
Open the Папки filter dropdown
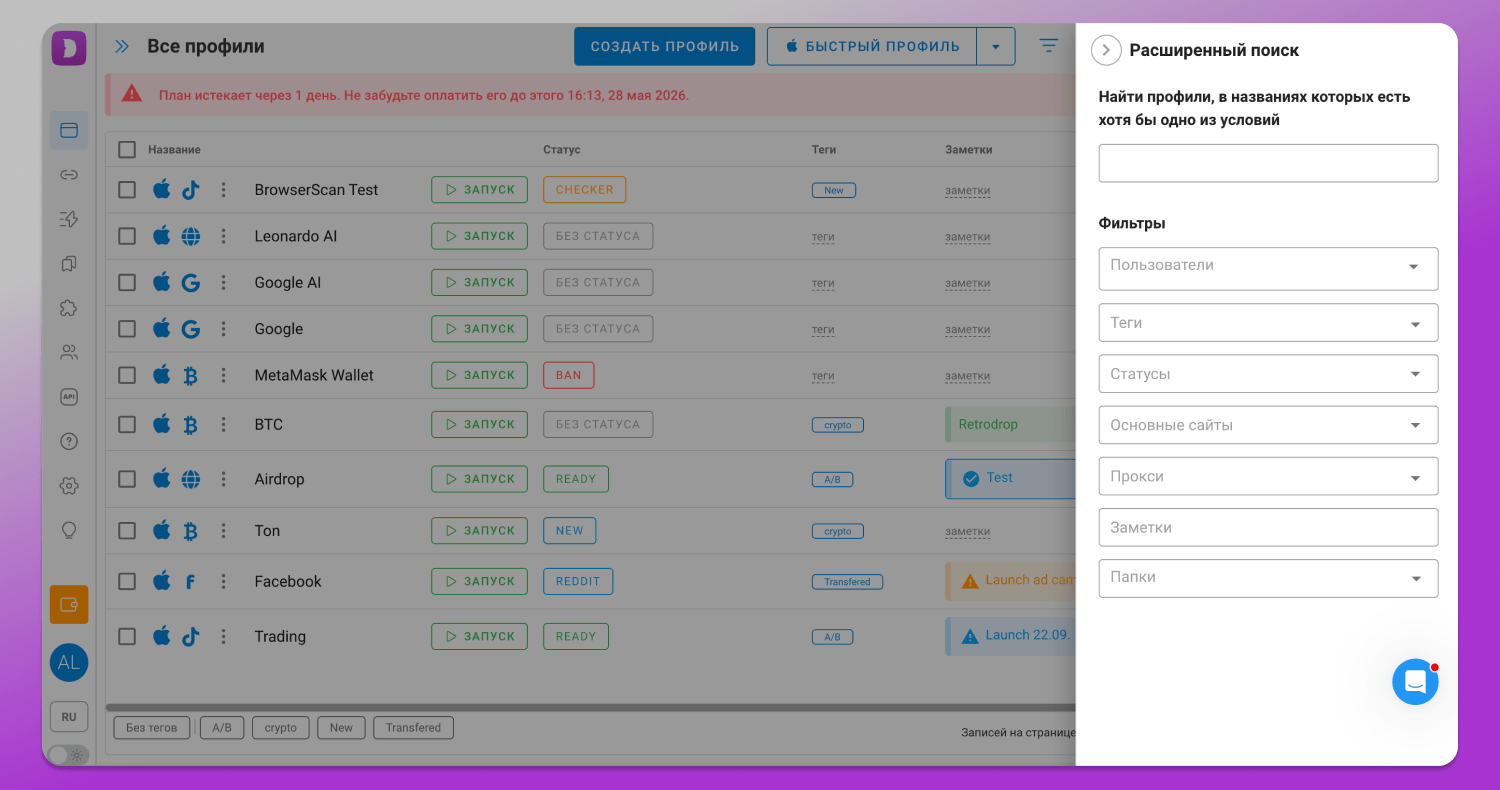[1268, 578]
